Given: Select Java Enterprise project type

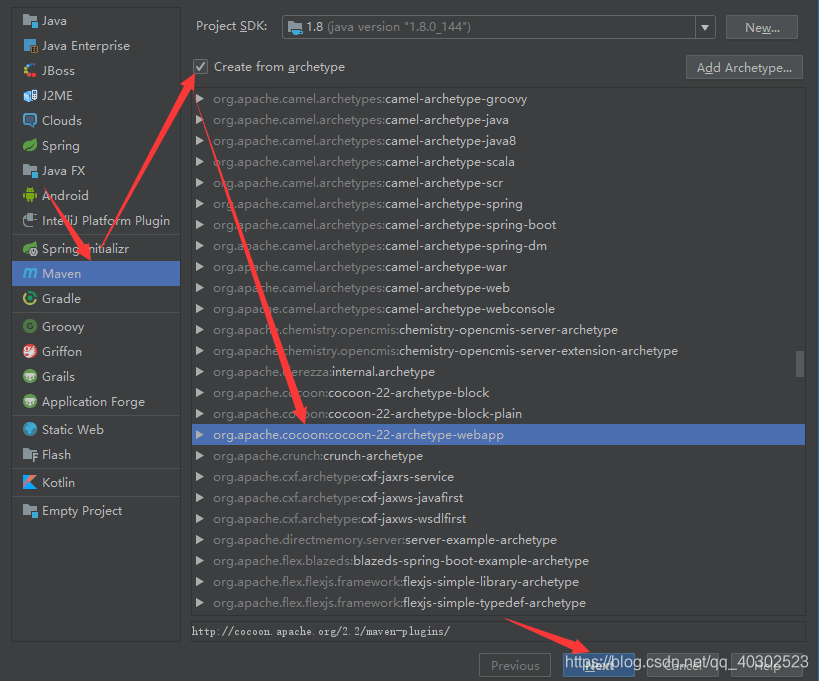Looking at the screenshot, I should click(x=96, y=46).
